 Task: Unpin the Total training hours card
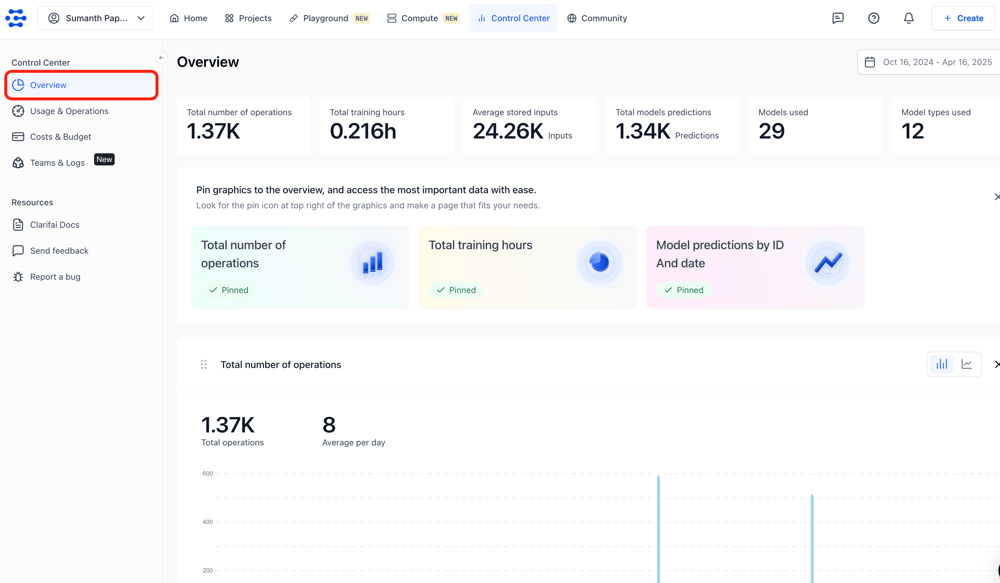coord(456,290)
